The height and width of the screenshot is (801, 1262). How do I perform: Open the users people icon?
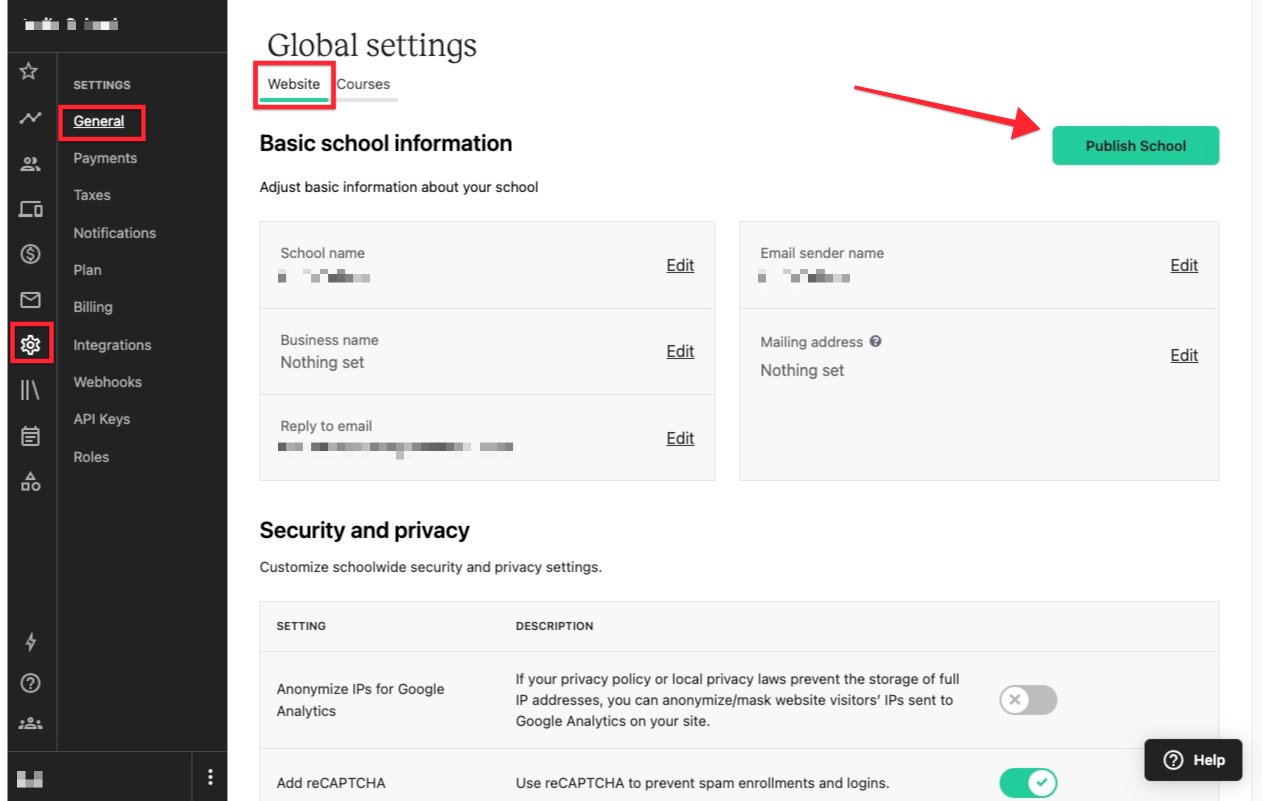(30, 164)
